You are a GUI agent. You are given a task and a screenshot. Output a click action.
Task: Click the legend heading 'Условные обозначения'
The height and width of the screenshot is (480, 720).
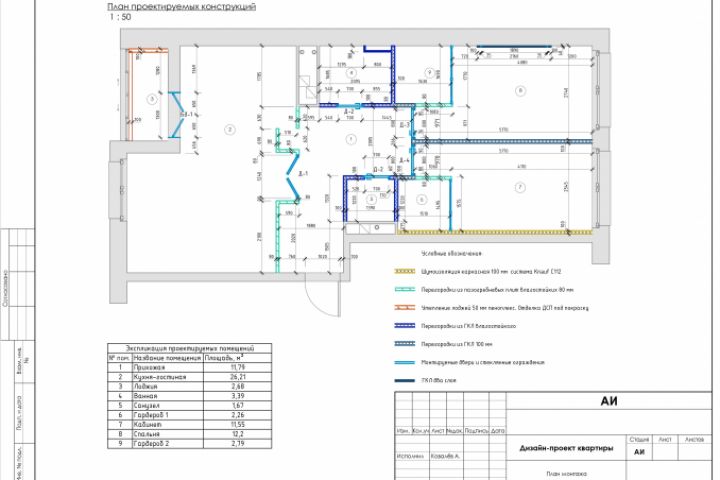pos(451,253)
